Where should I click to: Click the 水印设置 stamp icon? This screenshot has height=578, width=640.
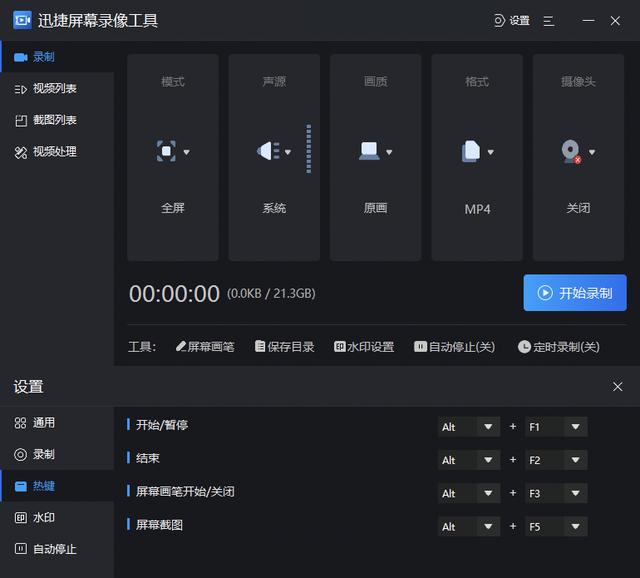(x=340, y=347)
